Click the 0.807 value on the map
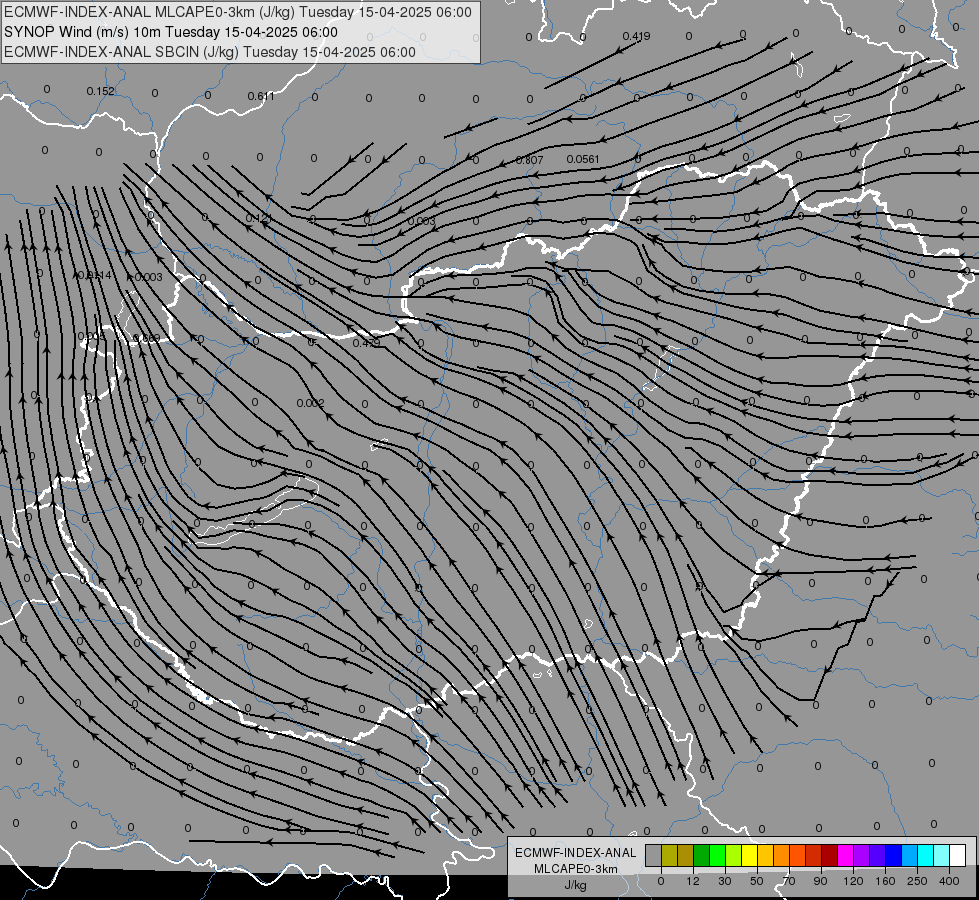 click(x=529, y=161)
